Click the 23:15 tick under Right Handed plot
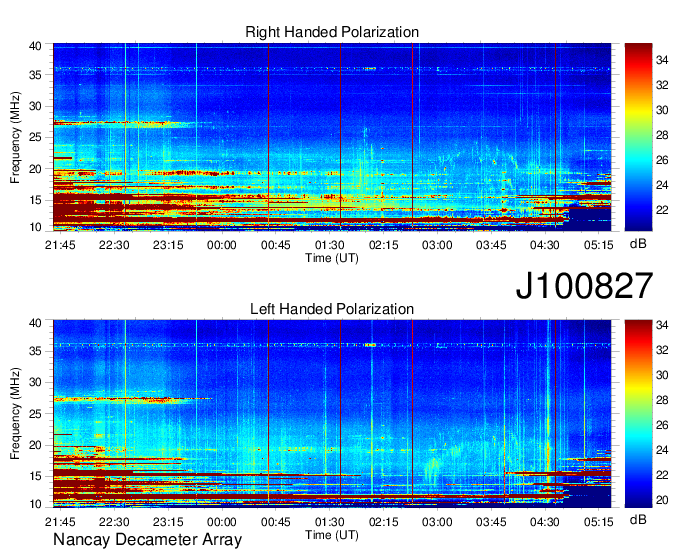Viewport: 680px width, 552px height. pyautogui.click(x=168, y=245)
